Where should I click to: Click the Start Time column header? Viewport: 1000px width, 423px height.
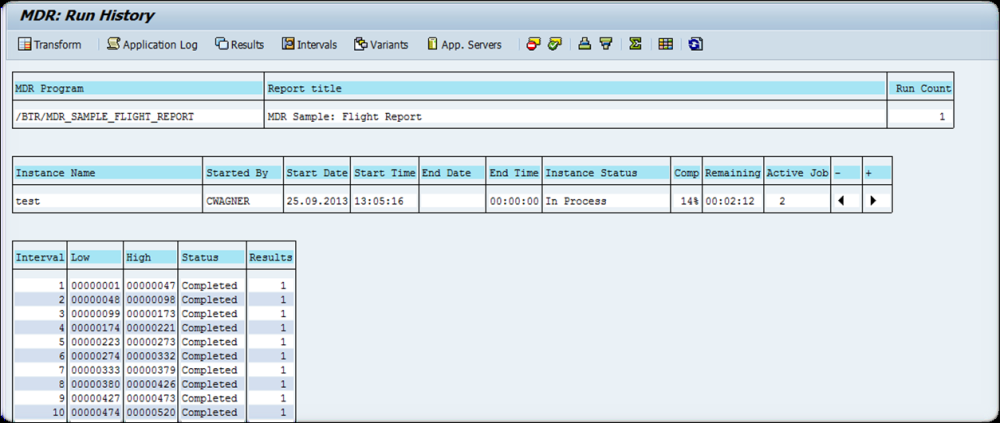click(x=385, y=173)
